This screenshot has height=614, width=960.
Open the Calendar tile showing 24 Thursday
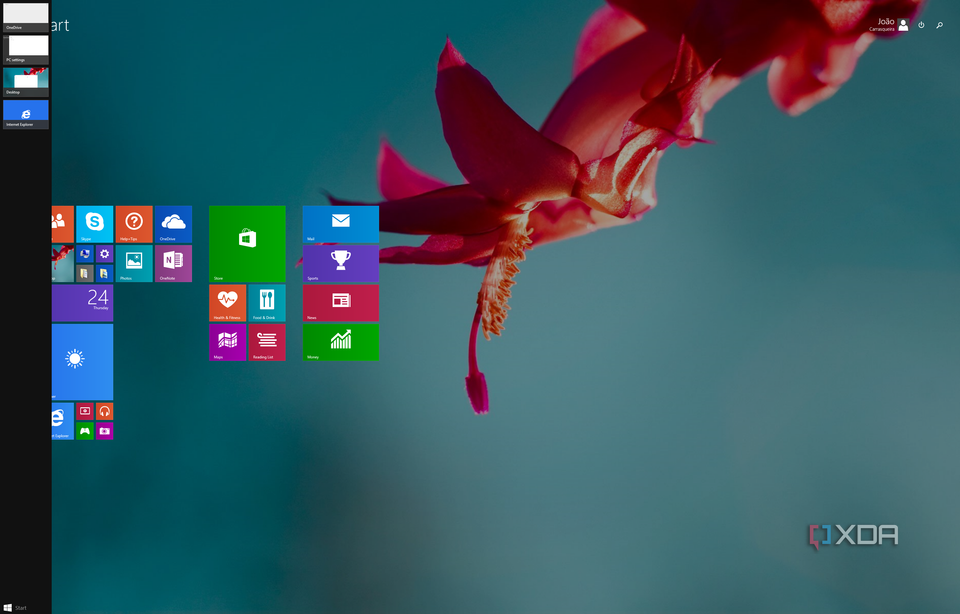click(x=83, y=302)
